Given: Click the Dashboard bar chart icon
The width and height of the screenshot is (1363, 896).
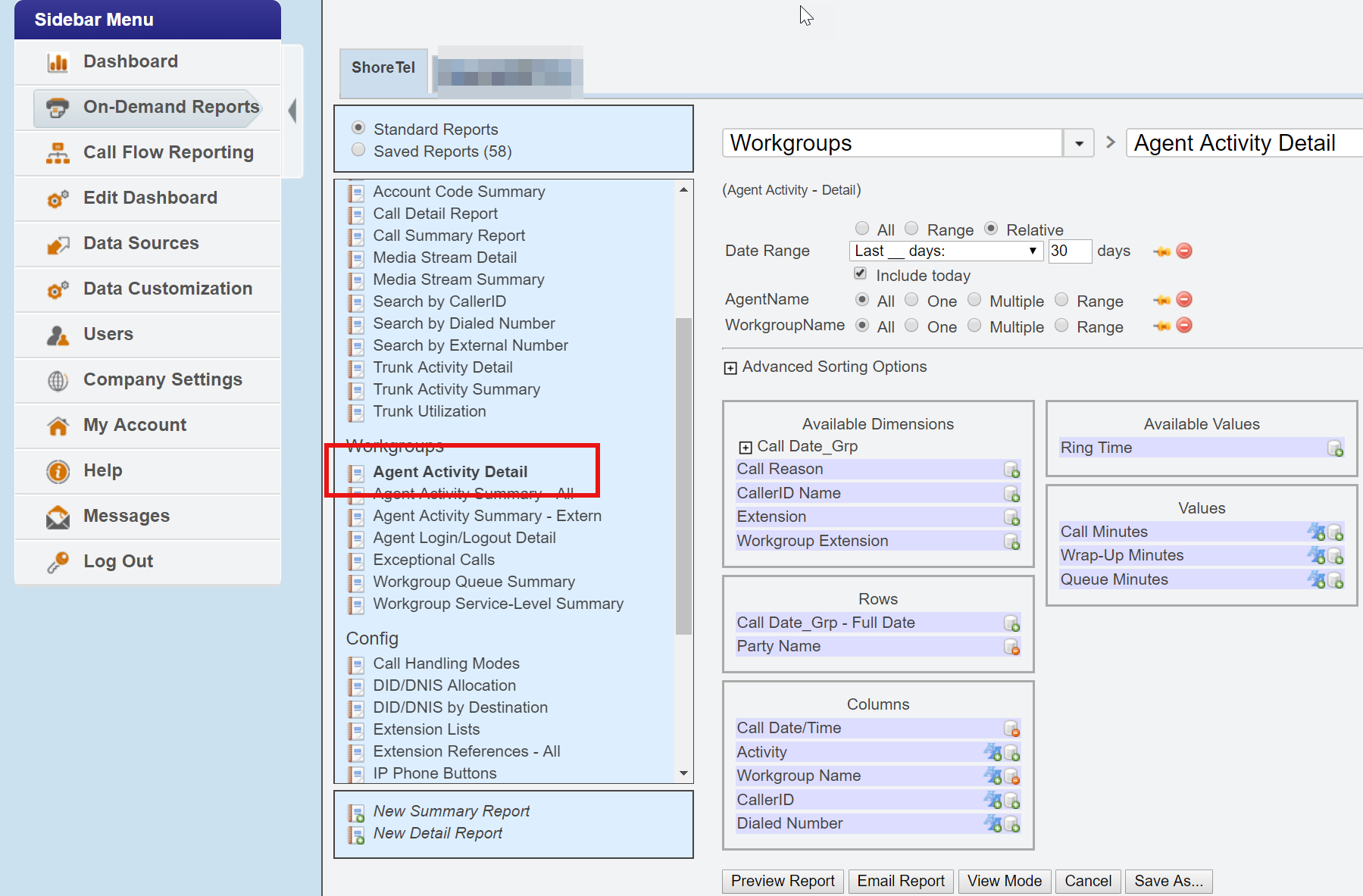Looking at the screenshot, I should pyautogui.click(x=58, y=62).
